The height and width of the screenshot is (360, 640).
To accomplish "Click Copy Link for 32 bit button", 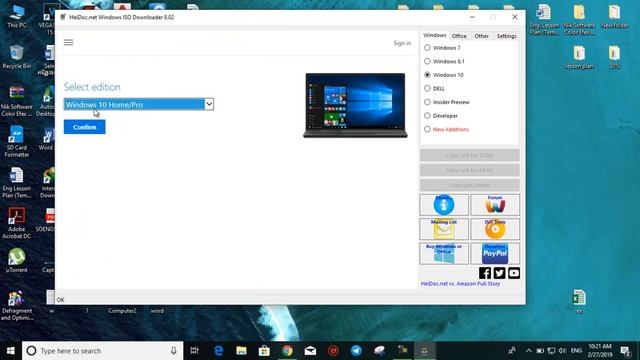I will (469, 155).
